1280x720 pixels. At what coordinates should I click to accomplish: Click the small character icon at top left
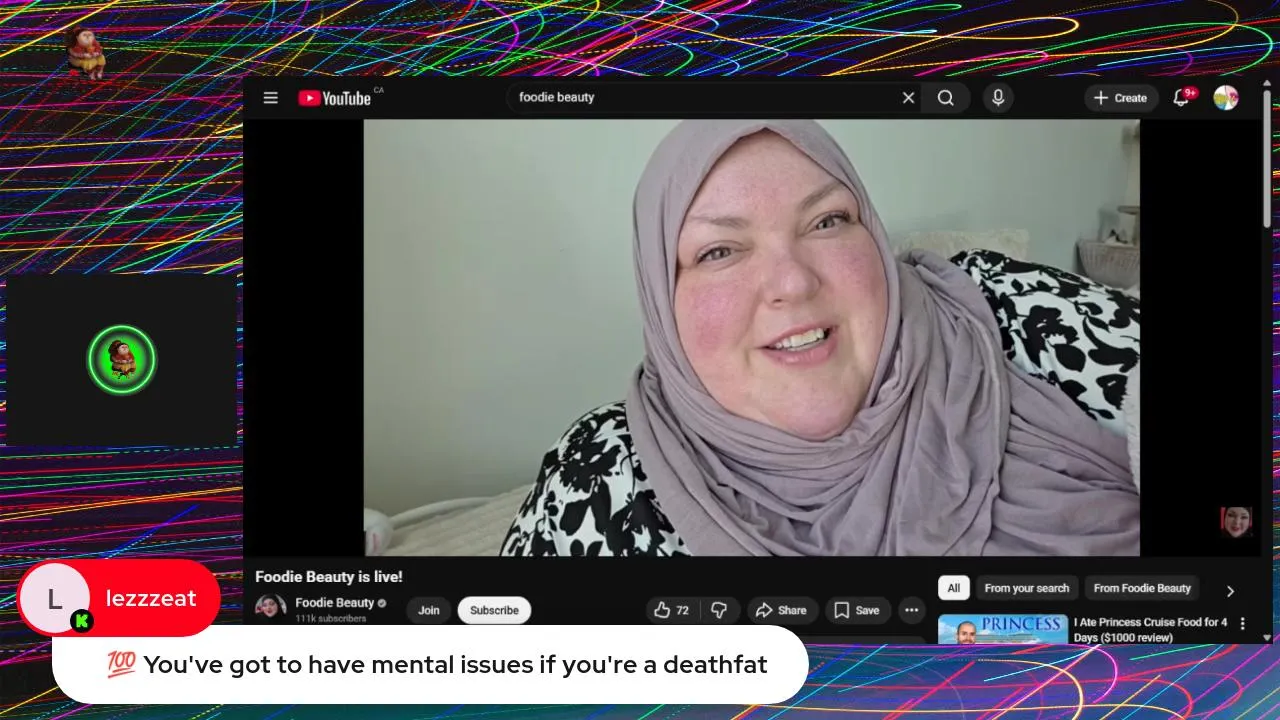point(86,52)
